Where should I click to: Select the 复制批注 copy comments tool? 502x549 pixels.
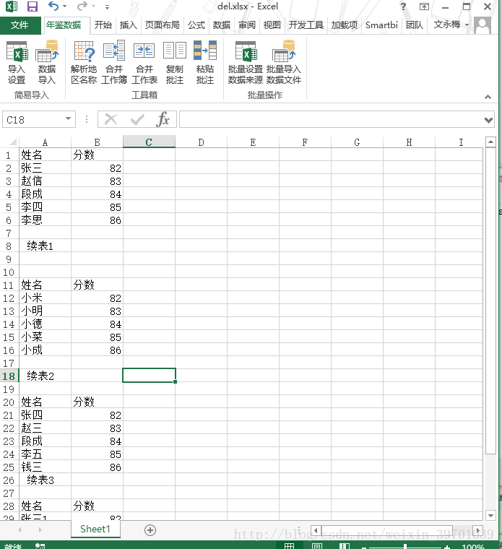pyautogui.click(x=174, y=62)
